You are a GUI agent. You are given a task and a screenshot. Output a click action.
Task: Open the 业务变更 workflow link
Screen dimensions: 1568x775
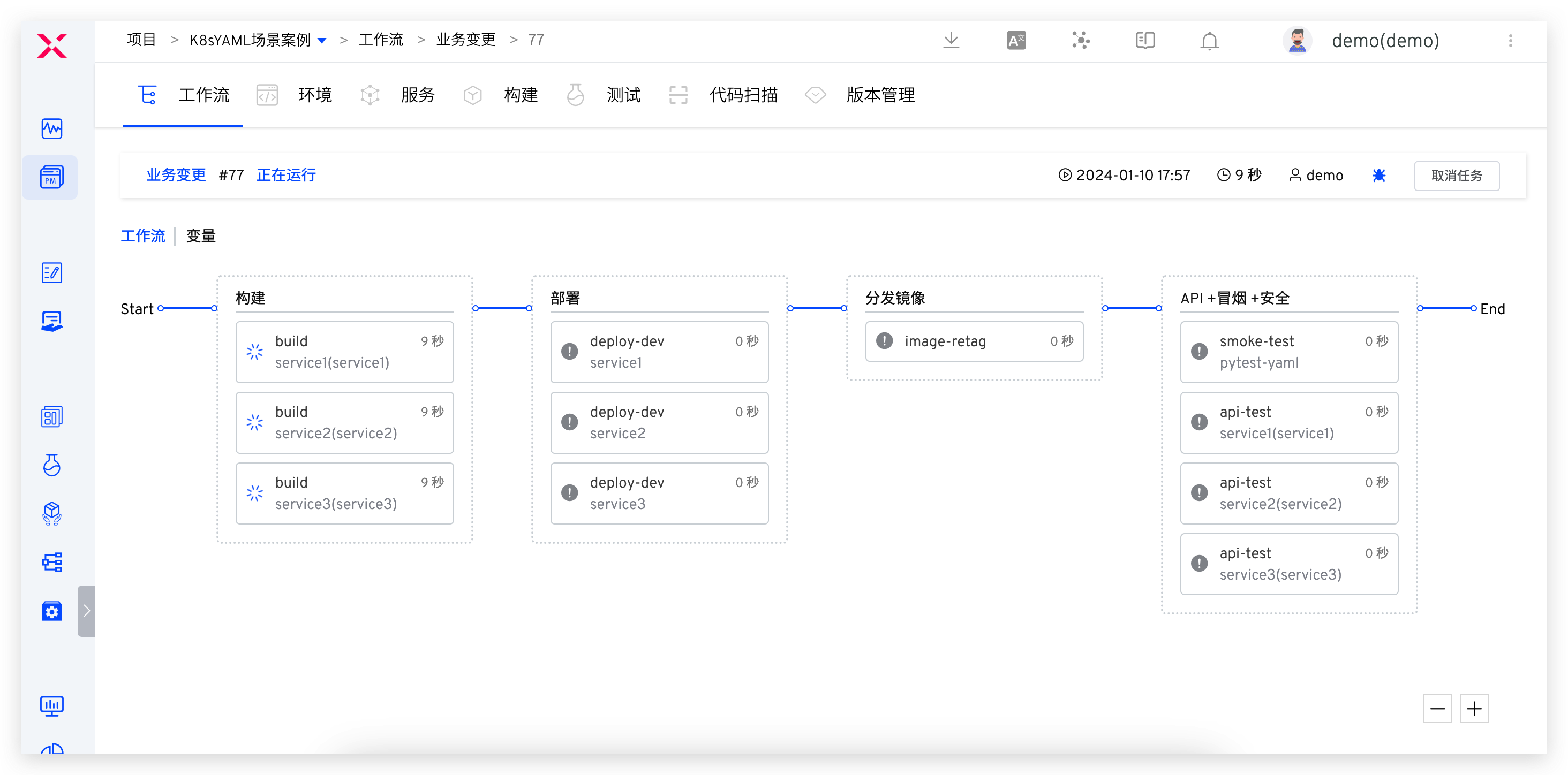tap(176, 175)
